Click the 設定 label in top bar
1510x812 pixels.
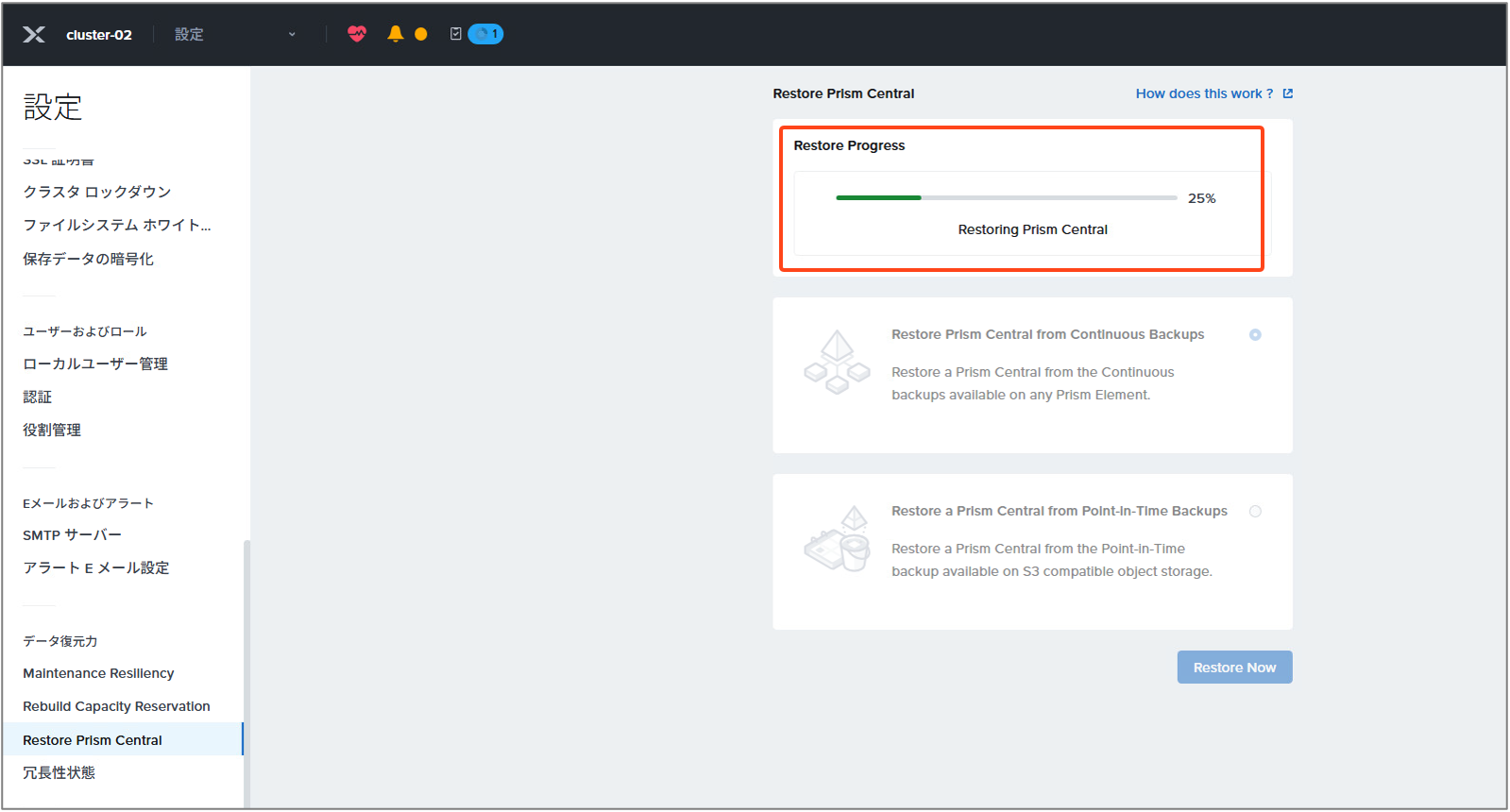189,34
